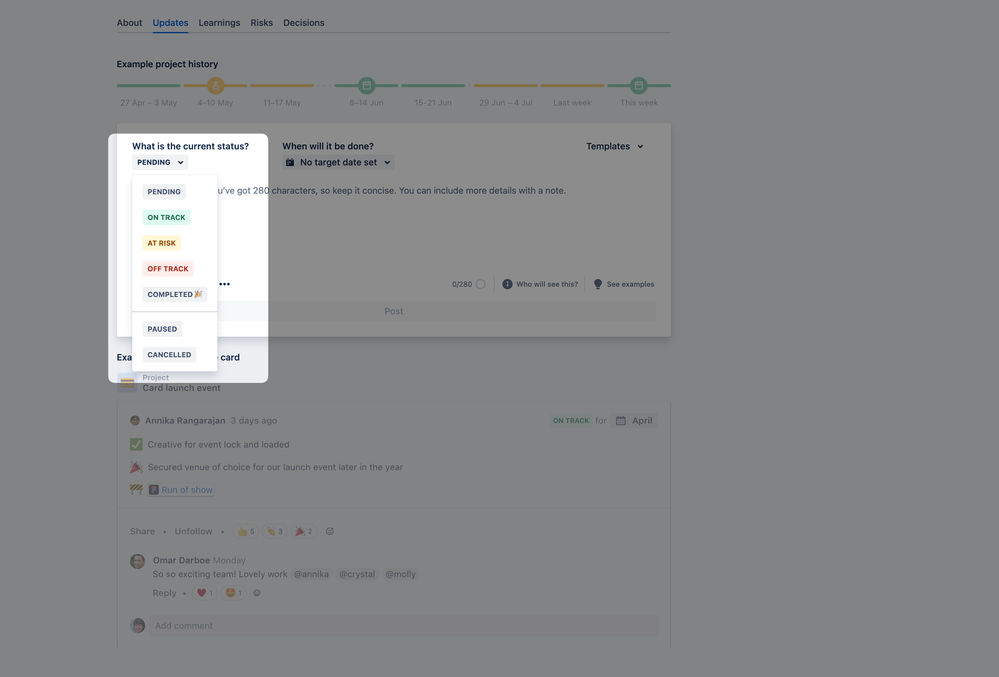Click Omar Darboe's avatar
This screenshot has width=999, height=677.
point(138,561)
